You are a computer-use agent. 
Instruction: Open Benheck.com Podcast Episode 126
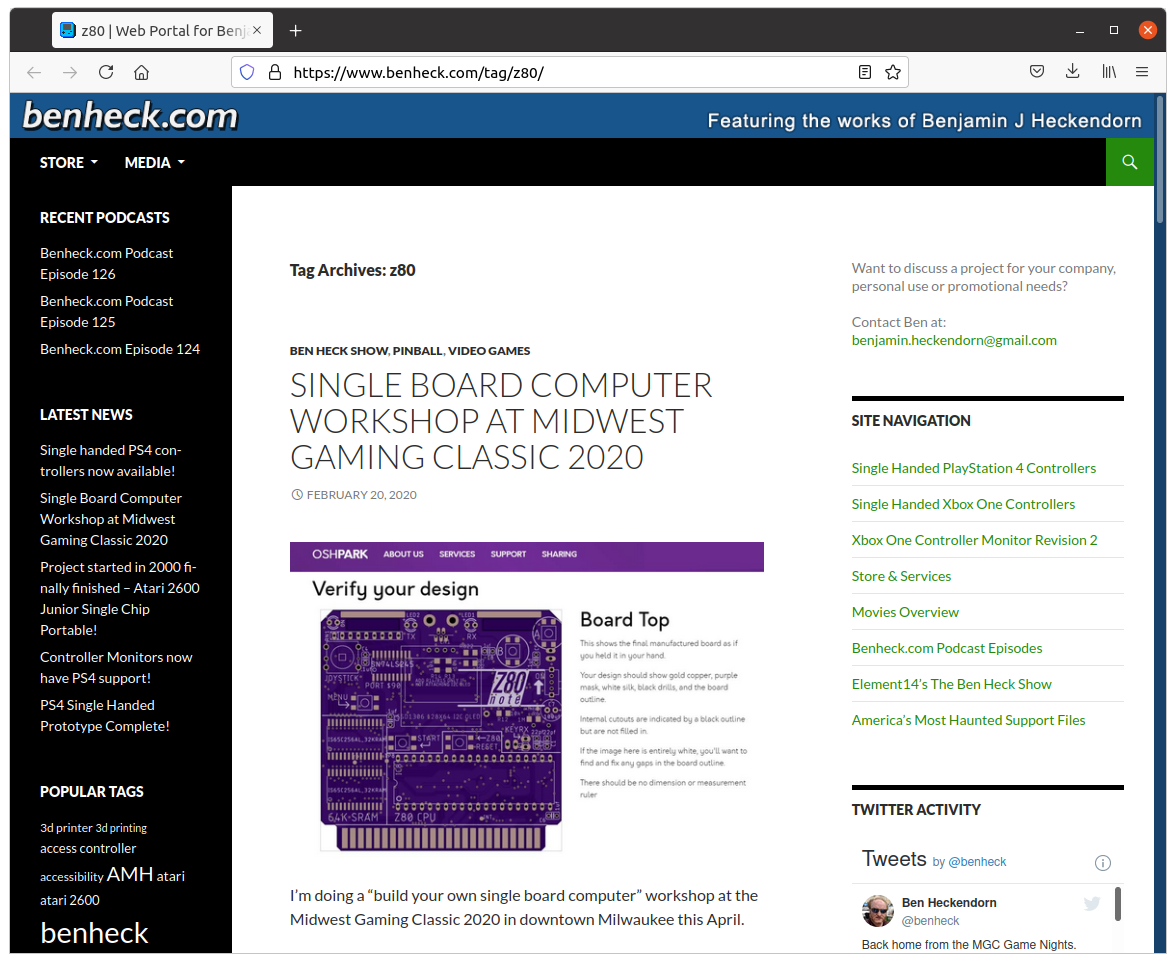pos(106,263)
